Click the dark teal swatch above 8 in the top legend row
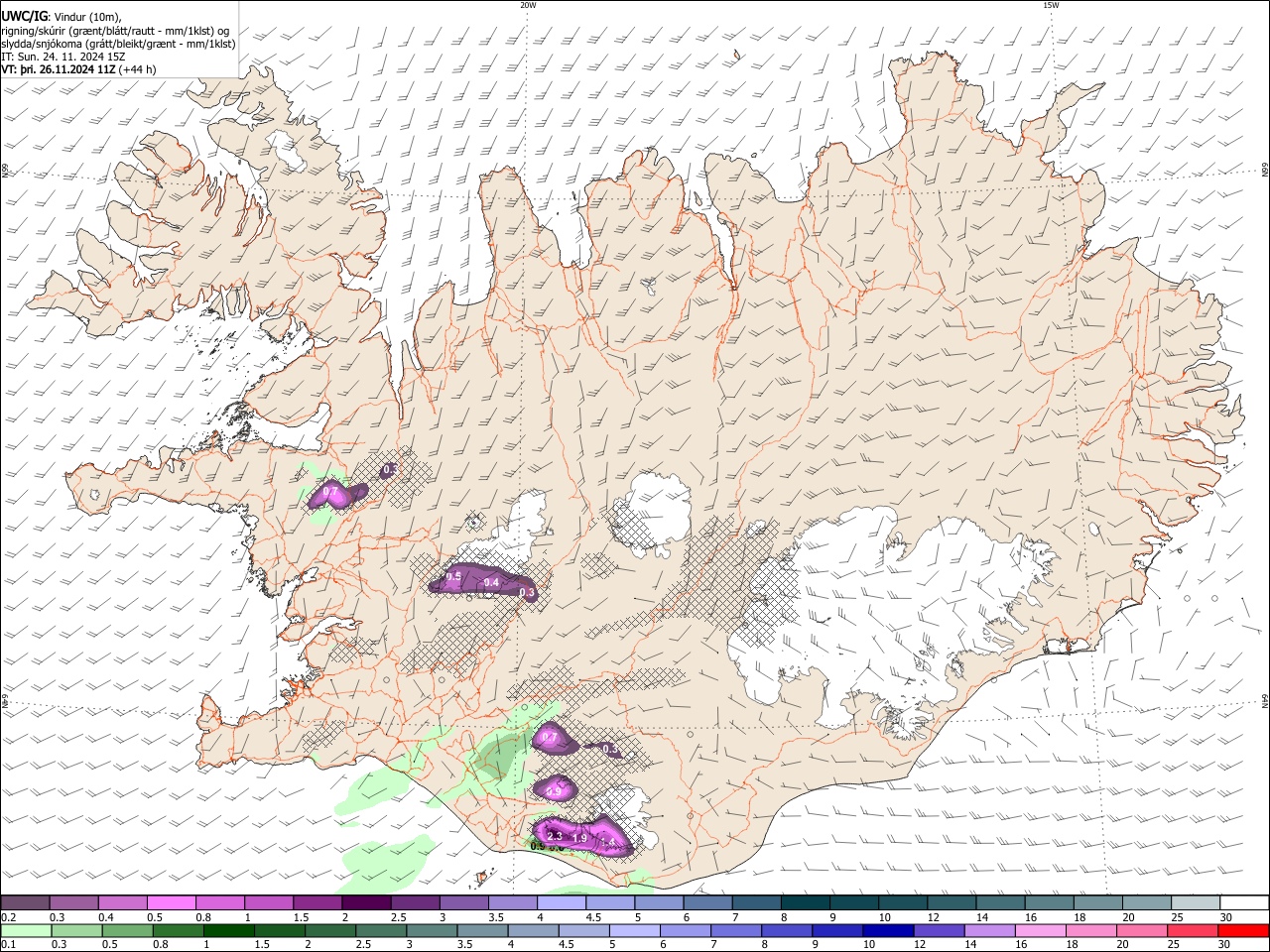The width and height of the screenshot is (1270, 952). [806, 903]
